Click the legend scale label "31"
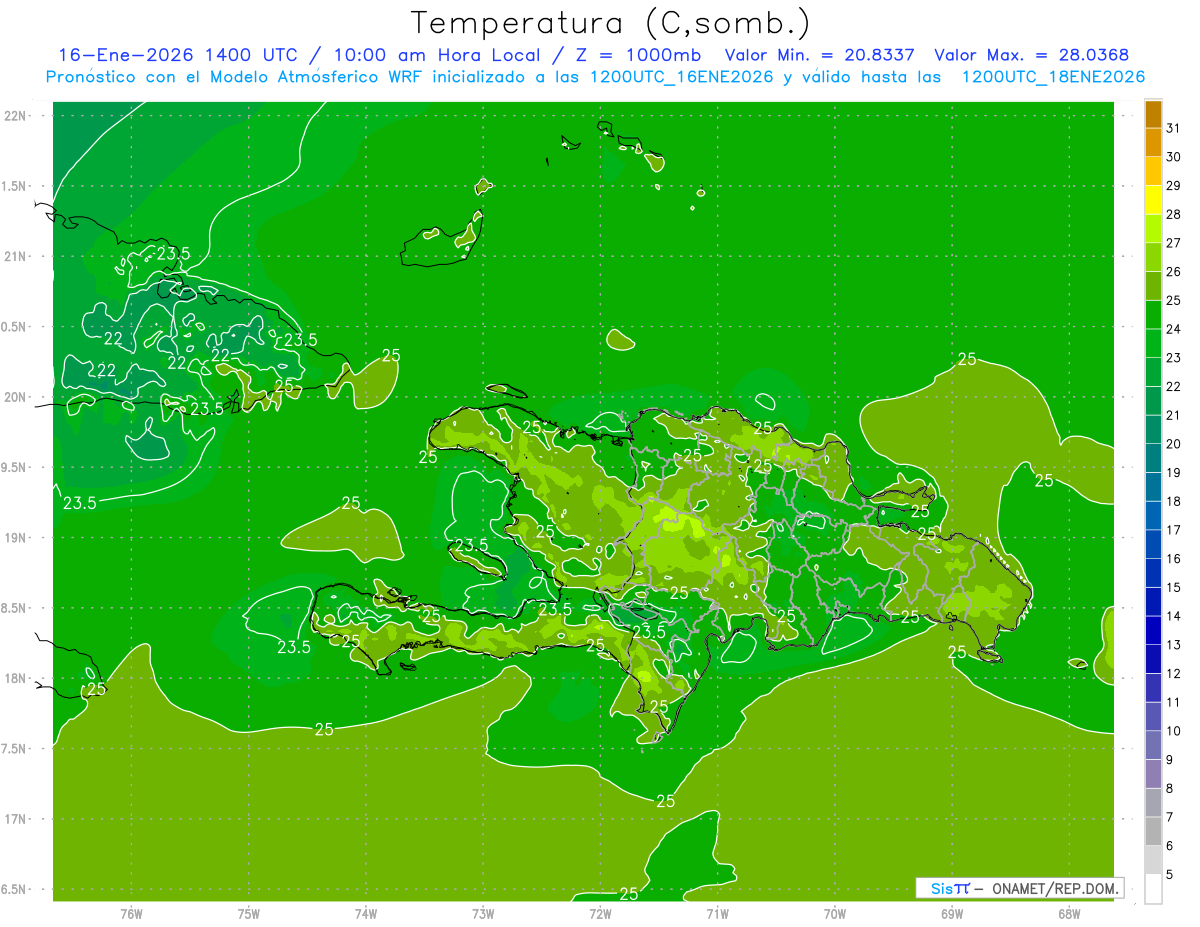This screenshot has width=1200, height=927. click(1174, 127)
